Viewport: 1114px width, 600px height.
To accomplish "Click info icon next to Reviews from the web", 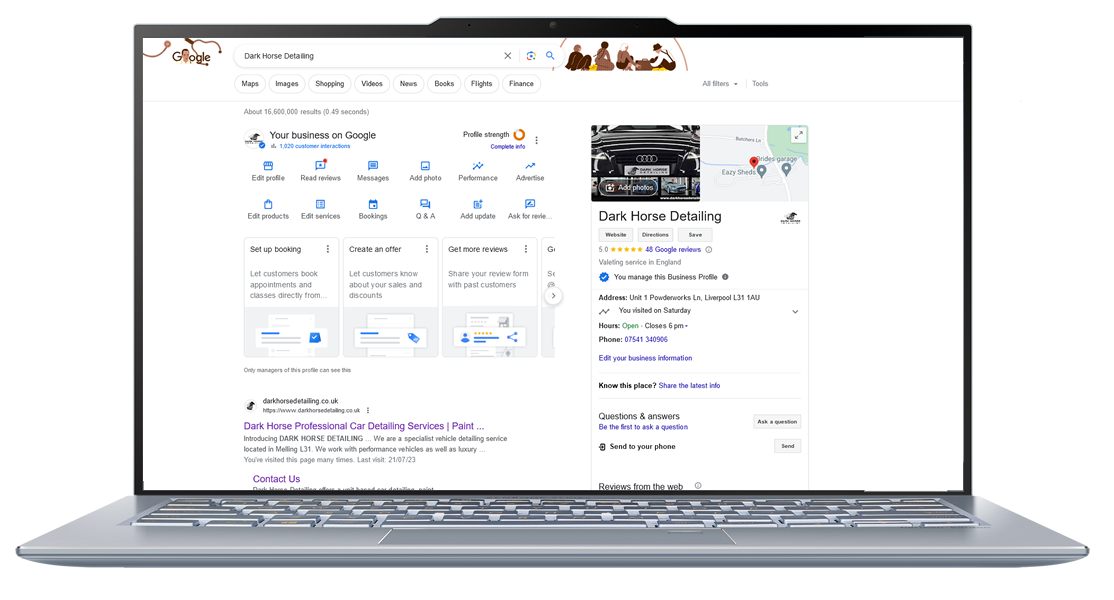I will [x=698, y=486].
